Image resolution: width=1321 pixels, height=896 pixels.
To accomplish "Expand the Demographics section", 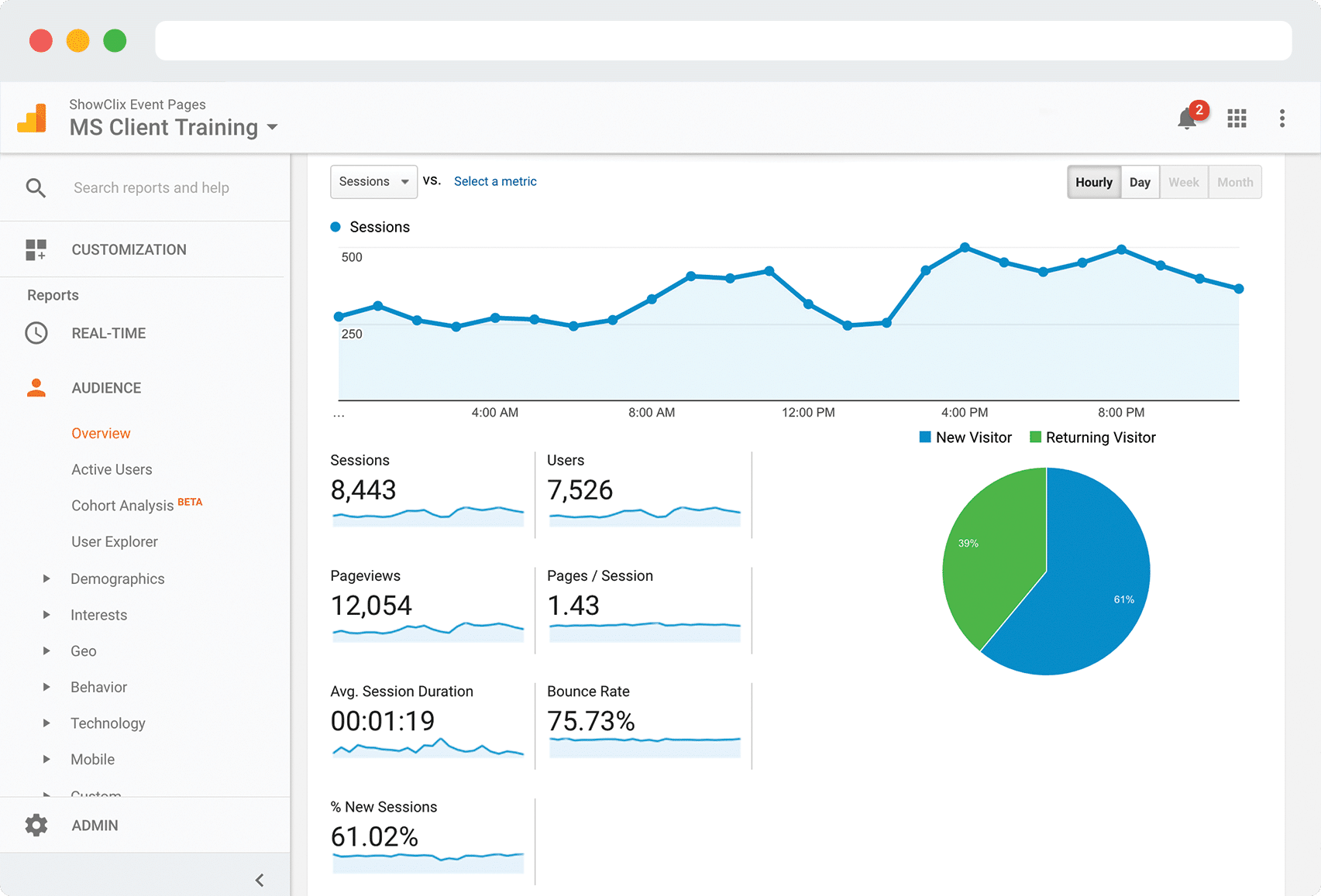I will click(46, 578).
